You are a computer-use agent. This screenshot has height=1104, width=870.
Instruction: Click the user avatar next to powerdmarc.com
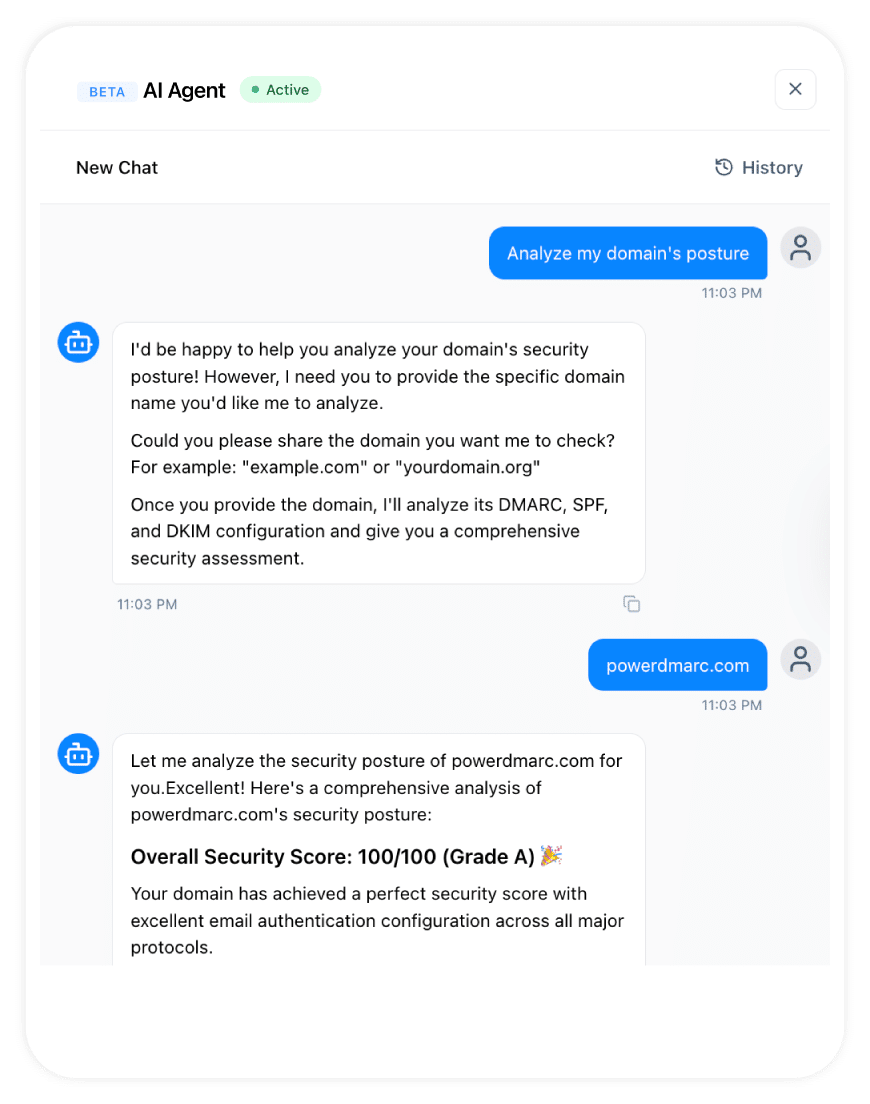tap(800, 659)
